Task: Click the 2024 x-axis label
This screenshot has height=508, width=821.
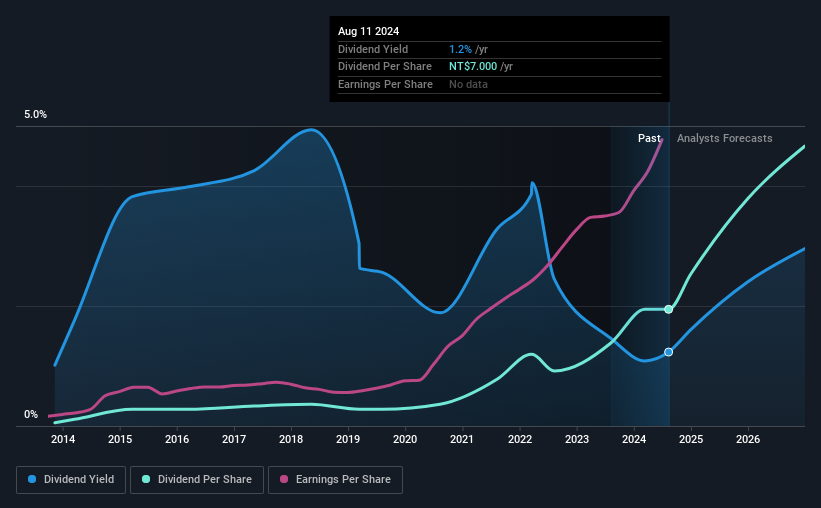Action: pos(634,439)
